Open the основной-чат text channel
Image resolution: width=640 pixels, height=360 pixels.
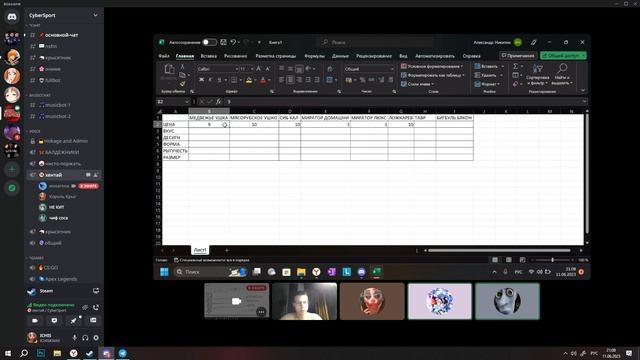pyautogui.click(x=62, y=35)
